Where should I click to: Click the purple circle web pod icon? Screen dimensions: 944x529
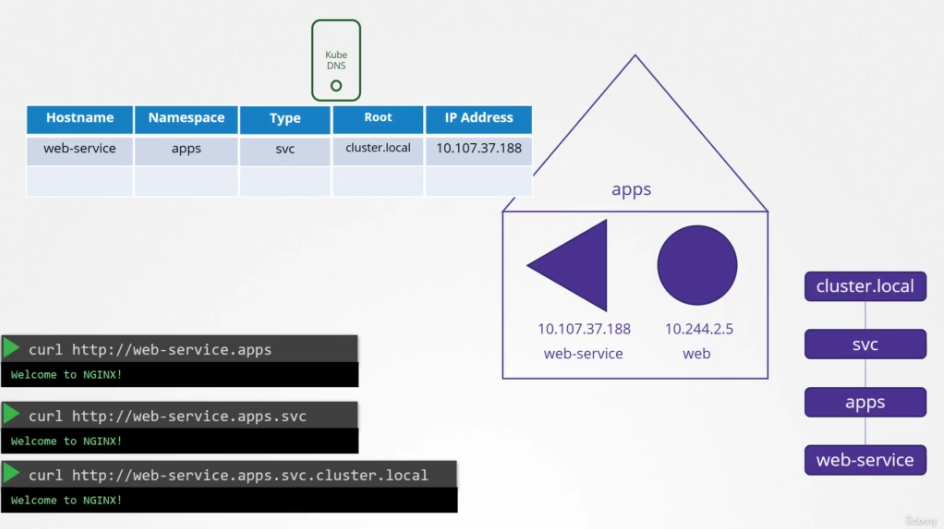coord(697,265)
